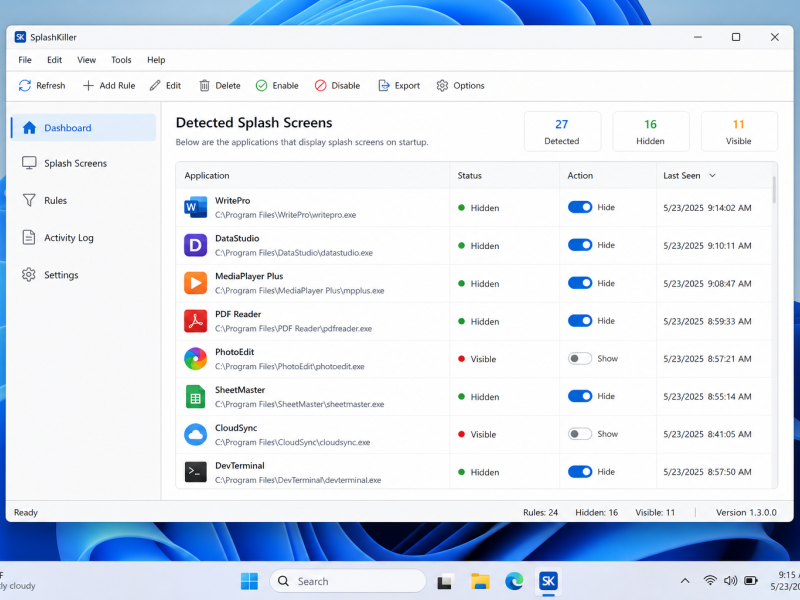Add a new rule with the plus icon
The width and height of the screenshot is (800, 600).
pos(88,86)
